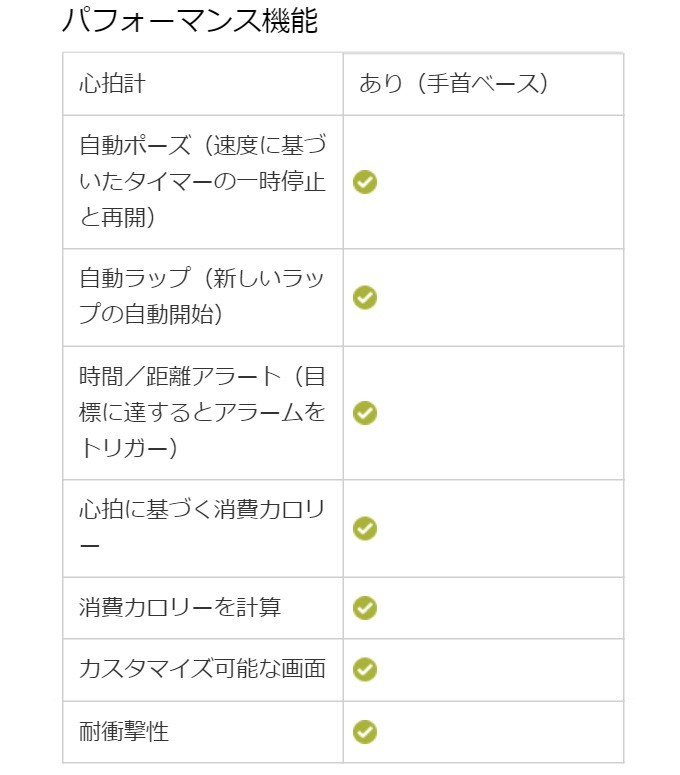The height and width of the screenshot is (775, 680).
Task: Select the 心拍に基づく消費カロリー label
Action: tap(202, 527)
